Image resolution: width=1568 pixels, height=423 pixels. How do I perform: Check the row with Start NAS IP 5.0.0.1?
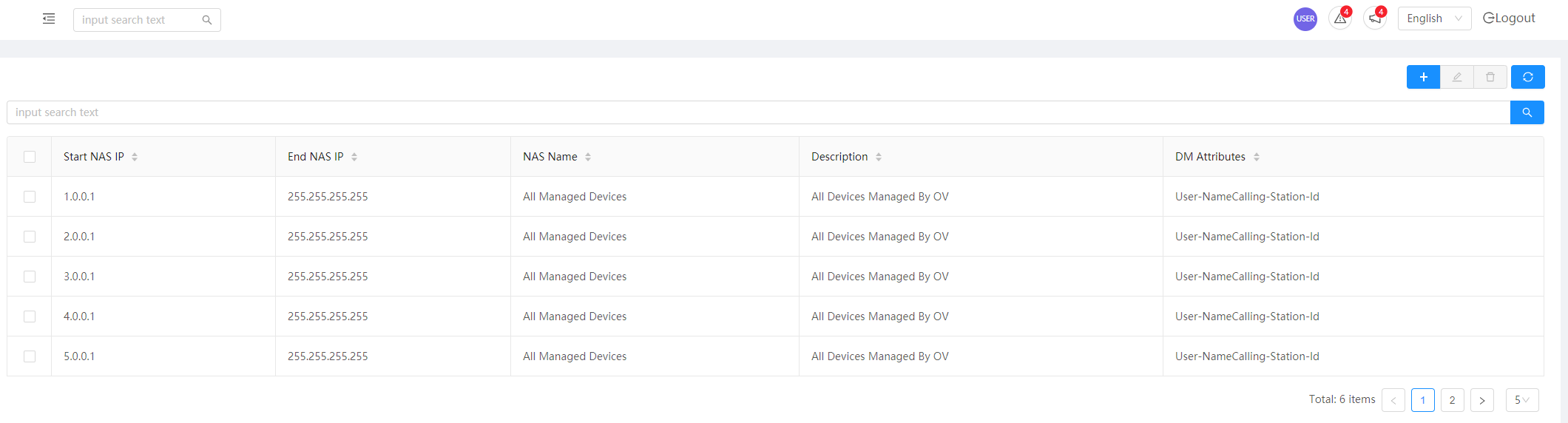(x=30, y=356)
